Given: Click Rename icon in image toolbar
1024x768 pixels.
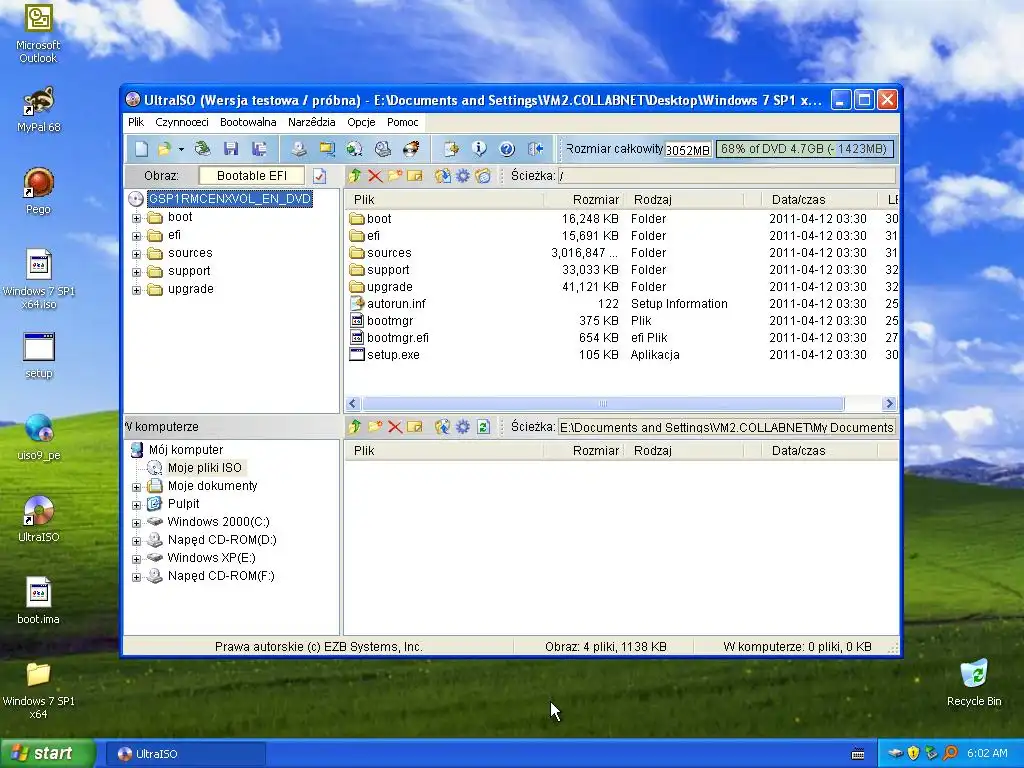Looking at the screenshot, I should pyautogui.click(x=415, y=175).
